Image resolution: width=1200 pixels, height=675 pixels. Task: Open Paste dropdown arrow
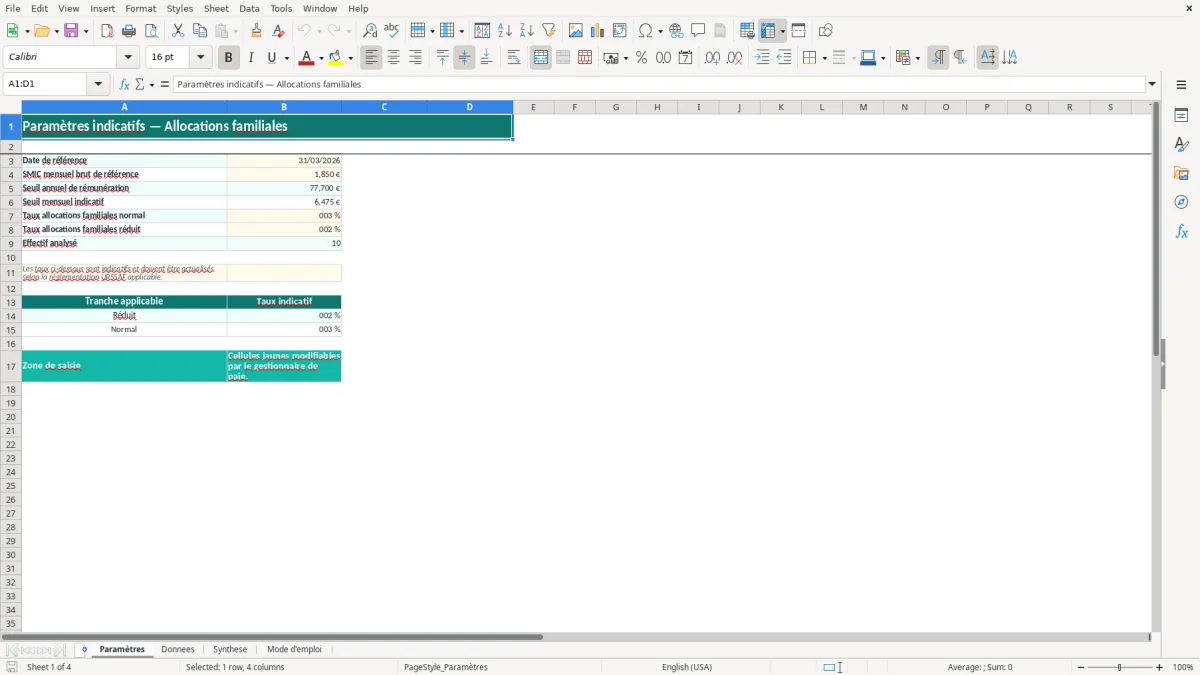tap(235, 31)
